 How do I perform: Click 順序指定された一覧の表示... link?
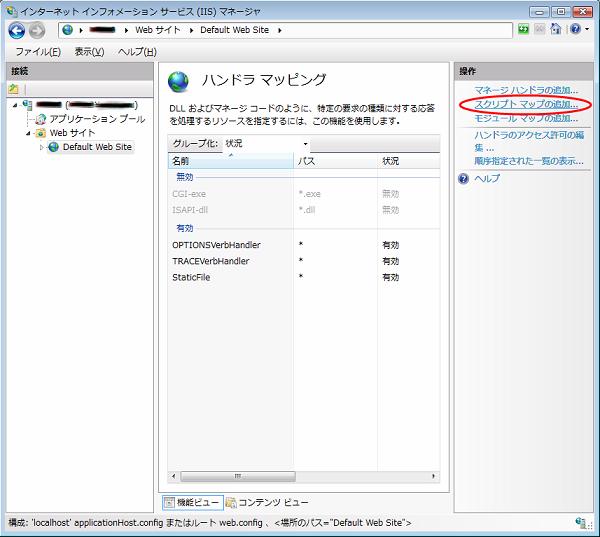(x=529, y=161)
